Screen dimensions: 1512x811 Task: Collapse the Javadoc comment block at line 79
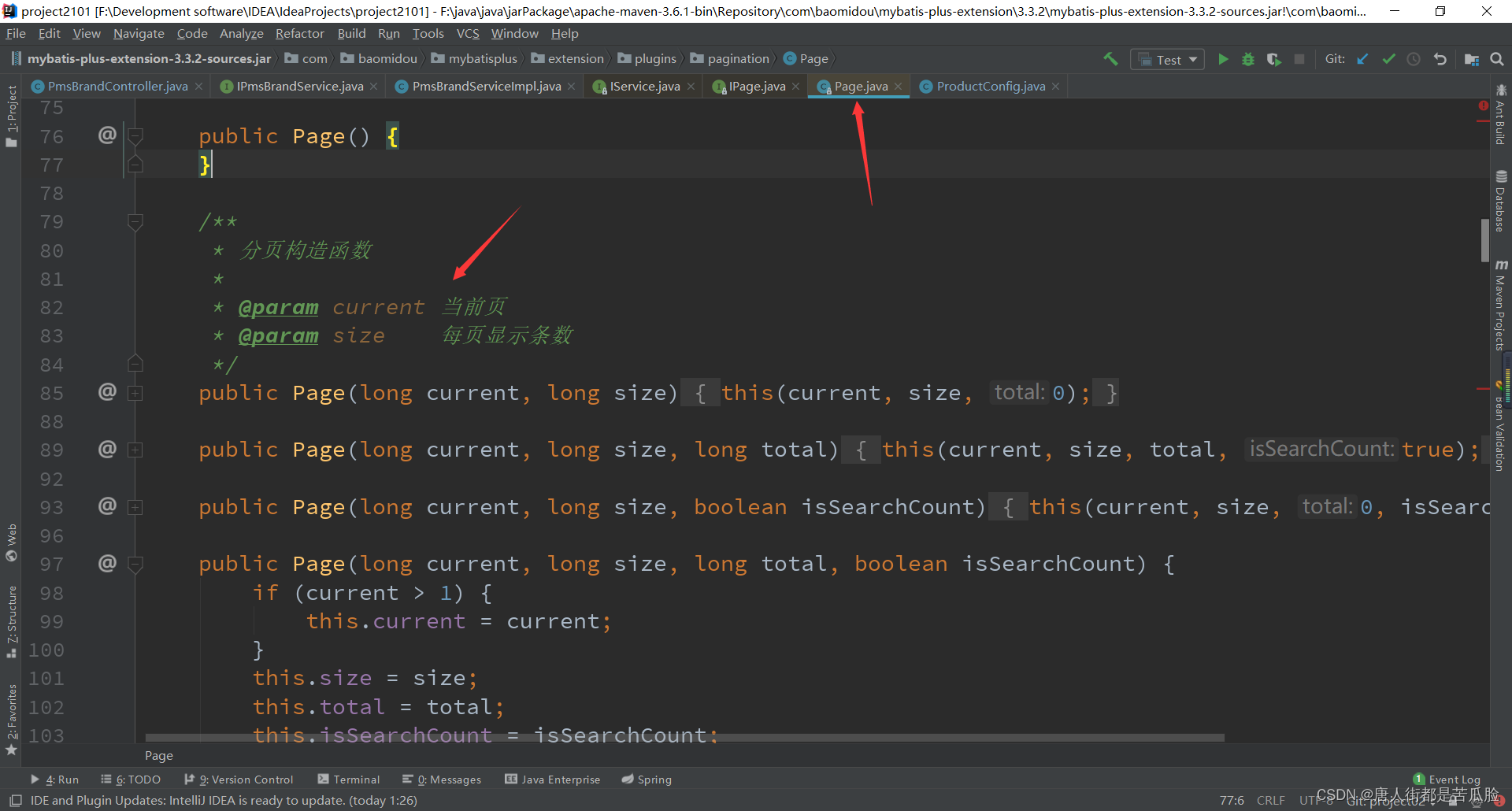[x=135, y=222]
